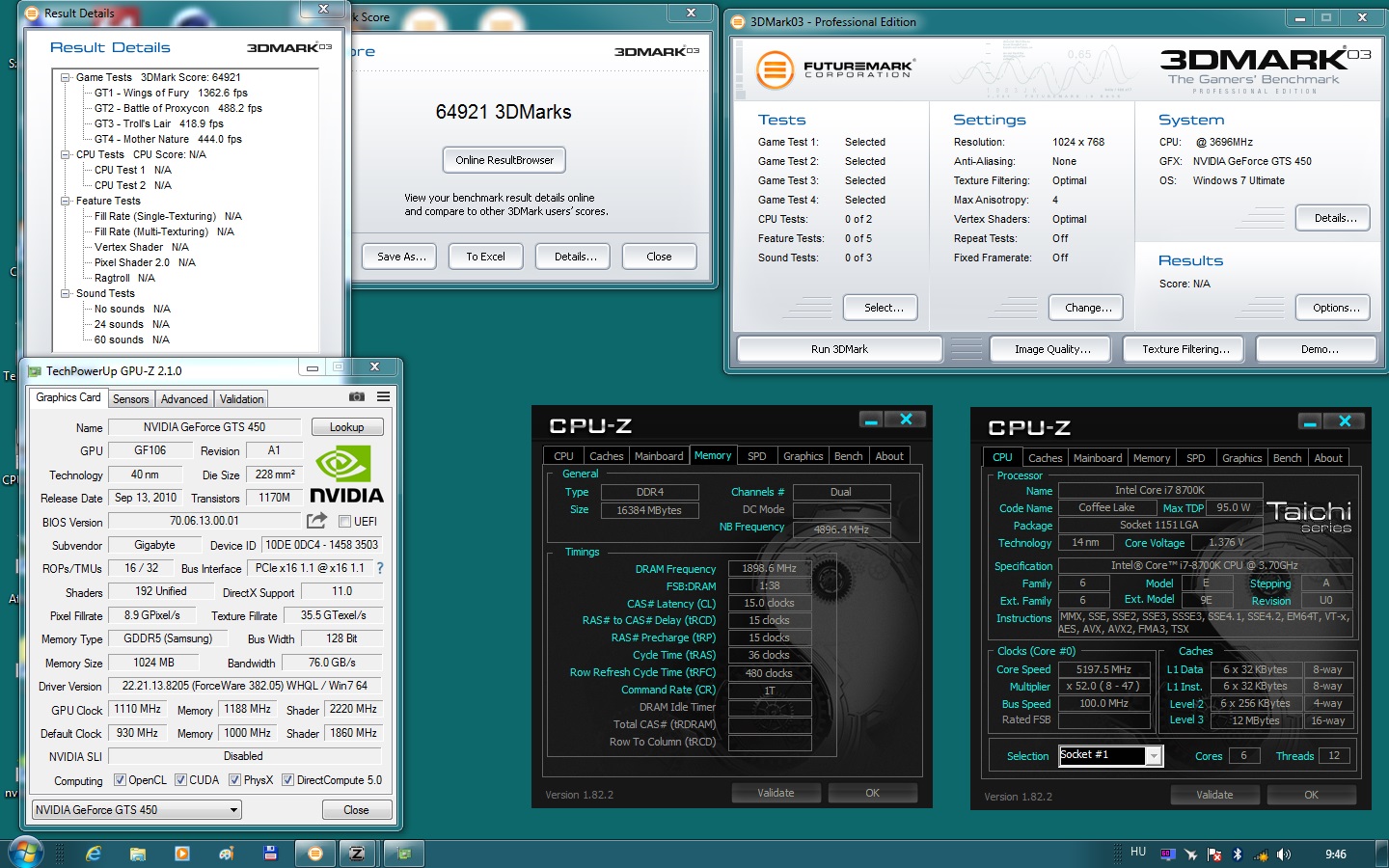Switch to the Sensors tab in GPU-Z

tap(130, 399)
